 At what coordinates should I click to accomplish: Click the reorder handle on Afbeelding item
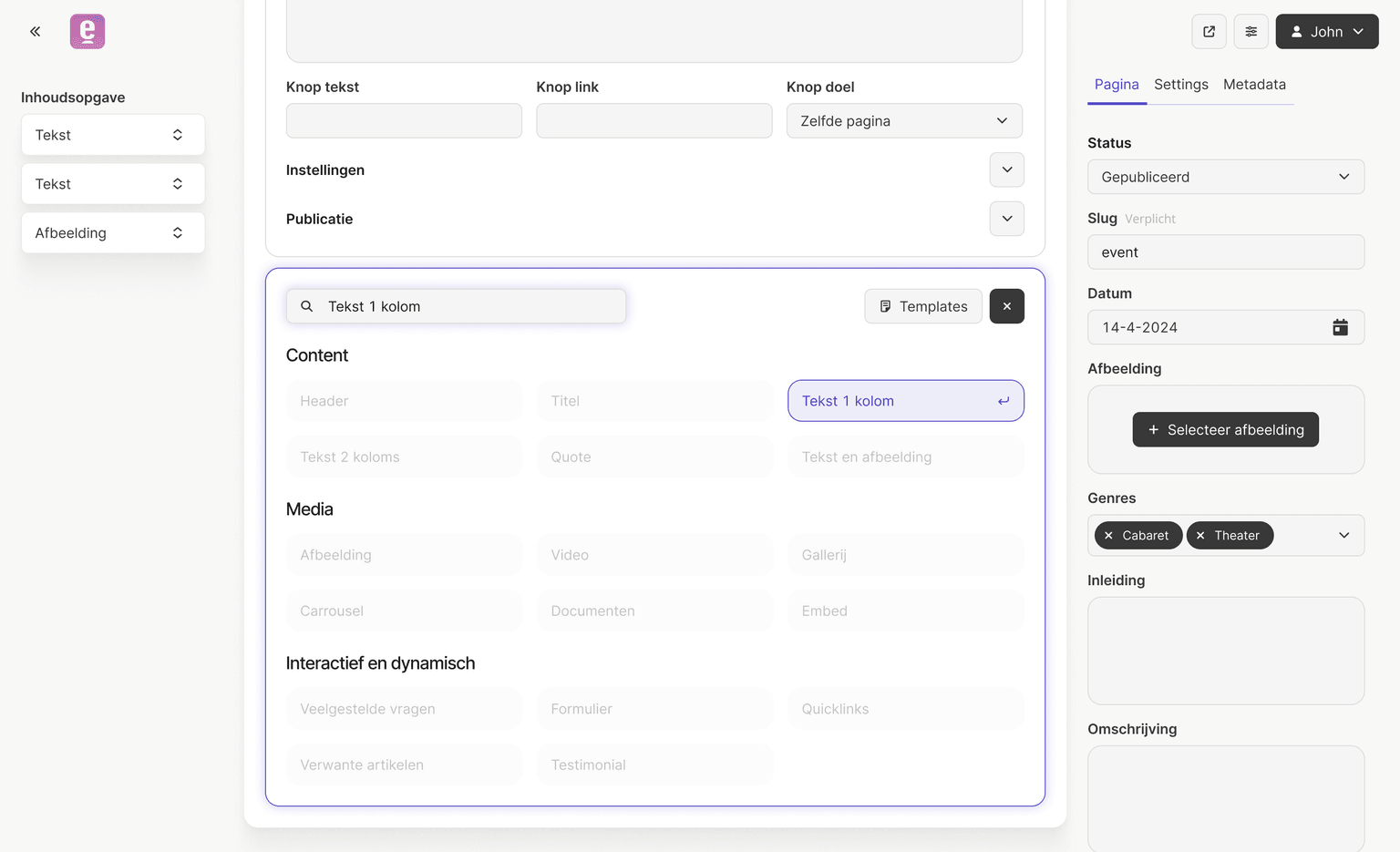click(x=178, y=233)
